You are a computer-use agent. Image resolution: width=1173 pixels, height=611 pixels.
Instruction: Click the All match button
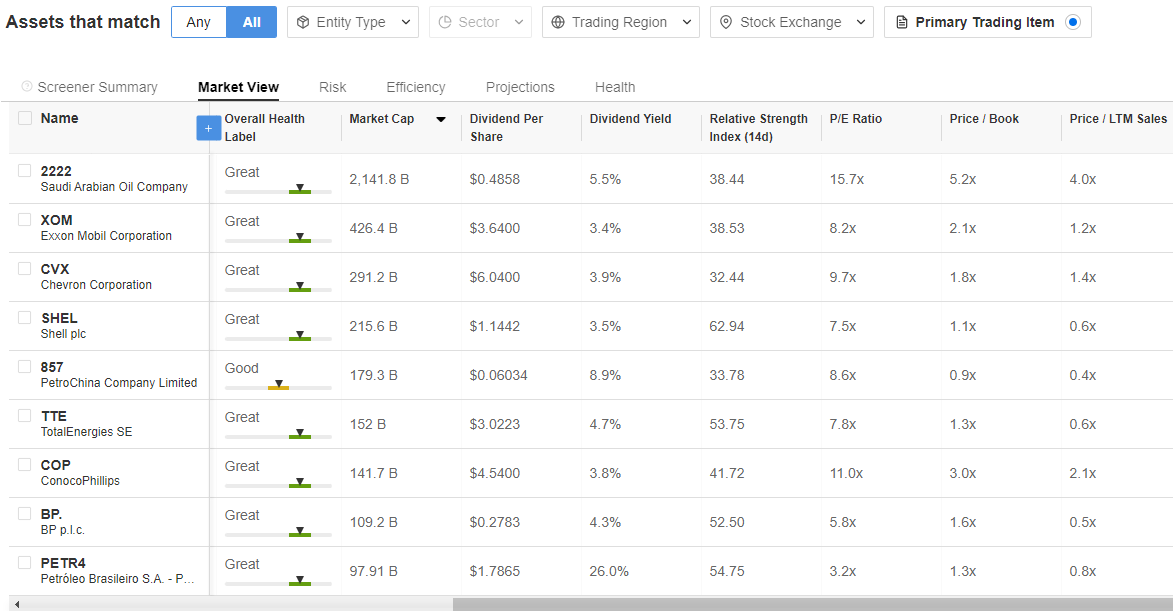[x=251, y=22]
